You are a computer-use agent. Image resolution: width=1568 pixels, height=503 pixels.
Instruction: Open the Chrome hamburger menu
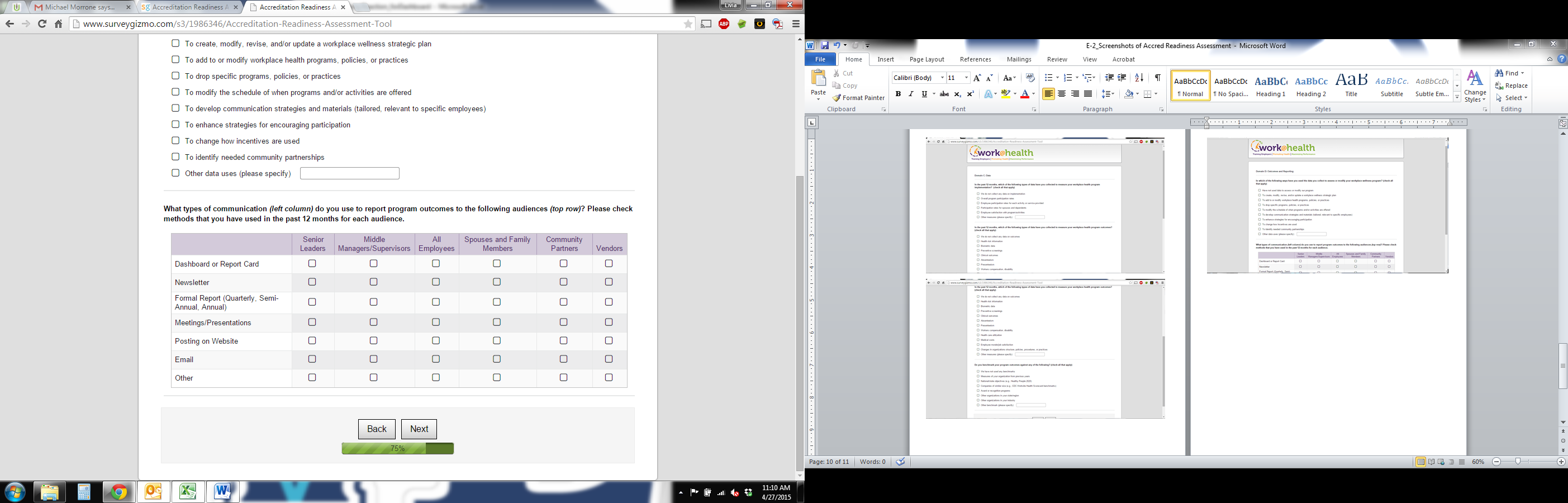pyautogui.click(x=796, y=23)
